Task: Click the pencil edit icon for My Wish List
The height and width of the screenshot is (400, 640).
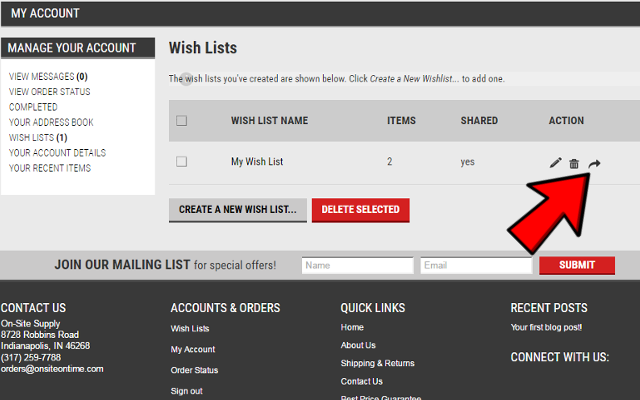Action: point(556,162)
